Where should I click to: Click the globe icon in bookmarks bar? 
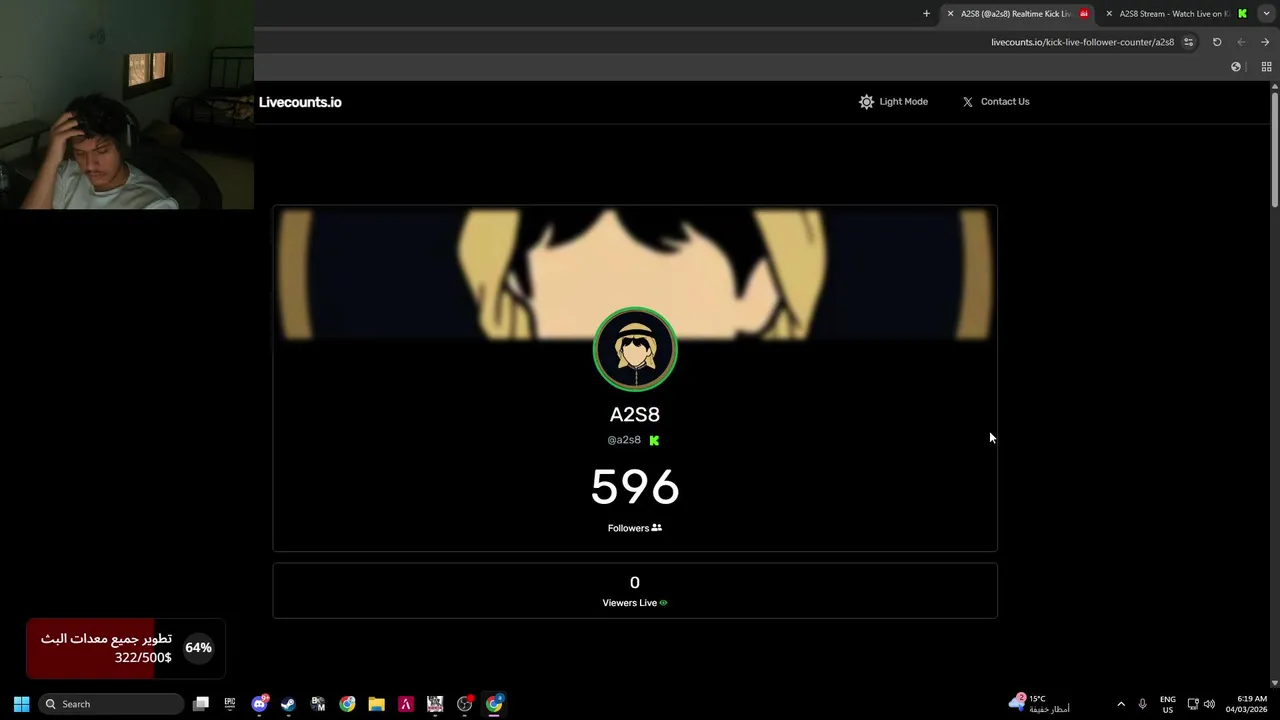coord(1236,67)
